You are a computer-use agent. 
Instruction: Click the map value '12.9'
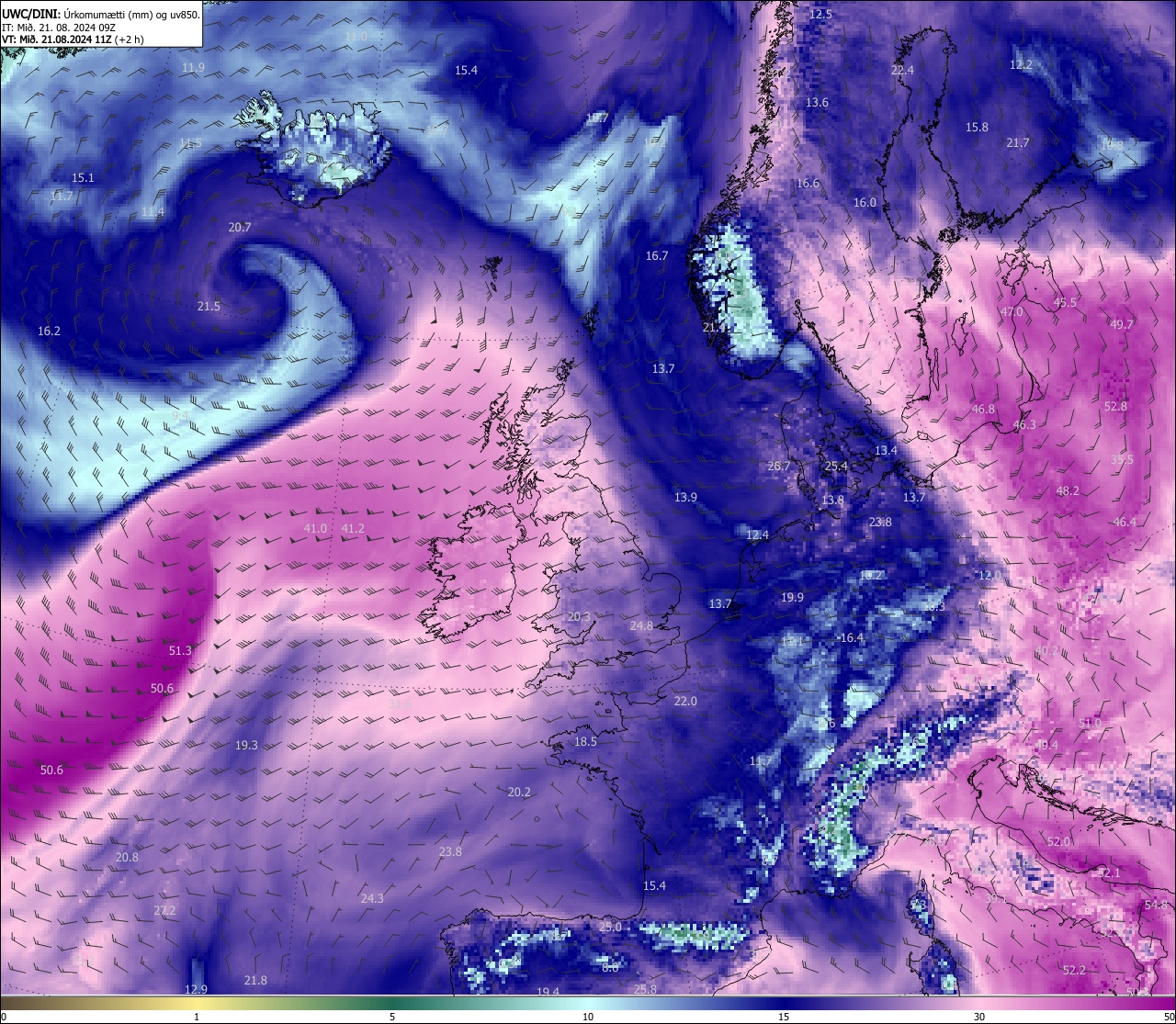point(196,990)
